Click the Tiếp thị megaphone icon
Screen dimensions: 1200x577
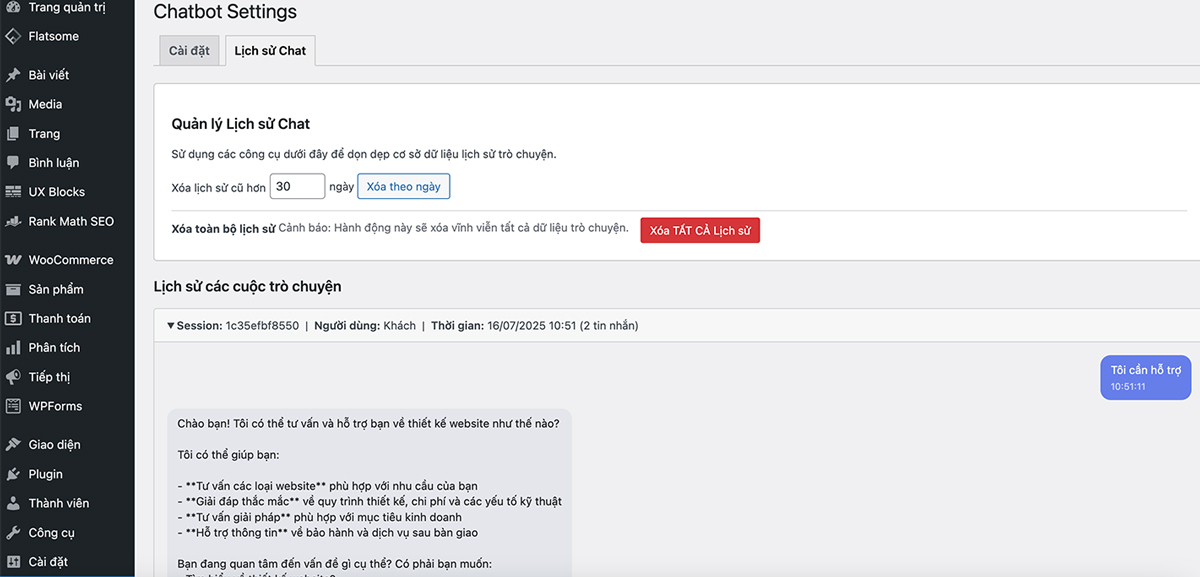[13, 377]
